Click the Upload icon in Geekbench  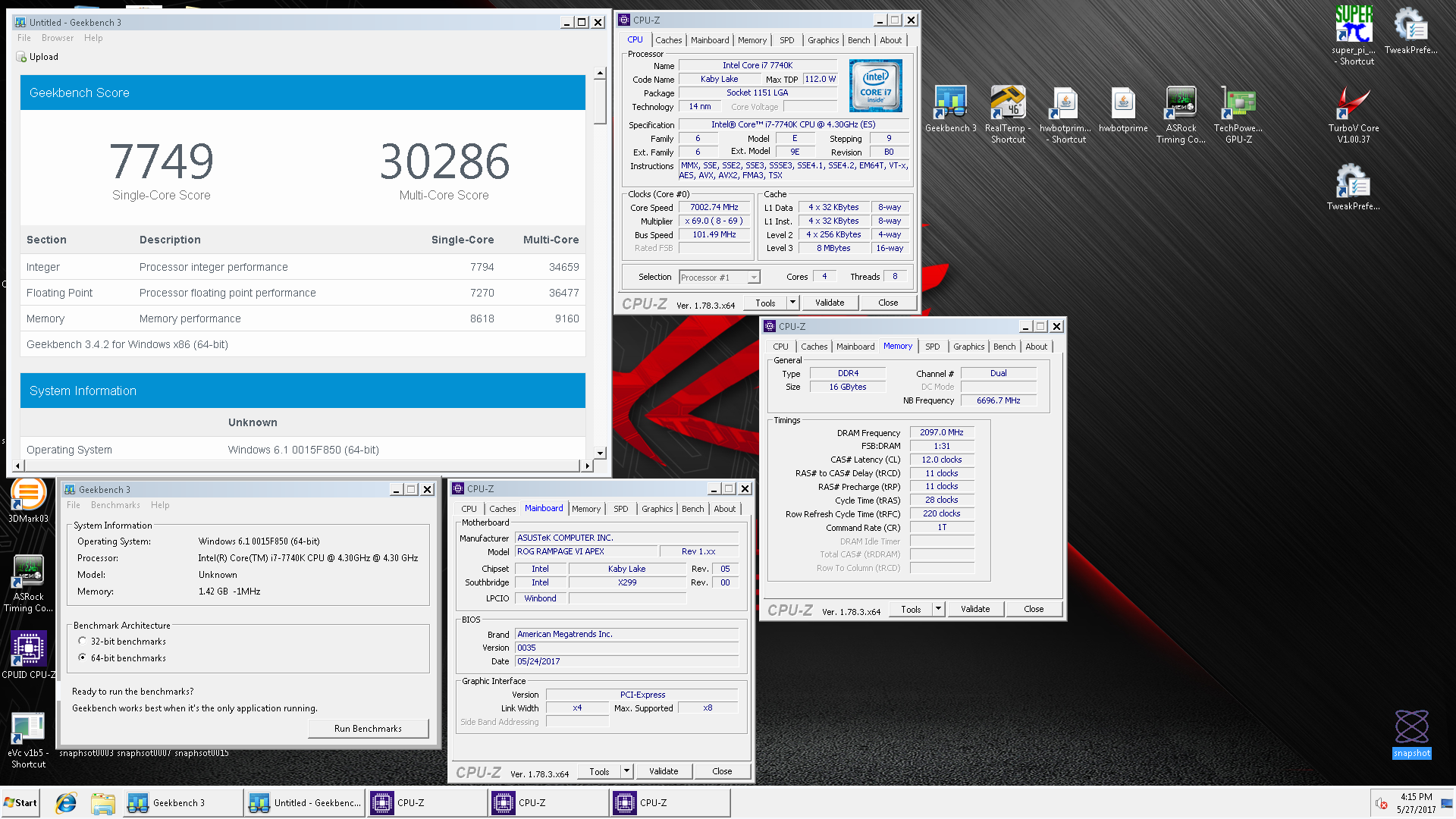click(21, 57)
